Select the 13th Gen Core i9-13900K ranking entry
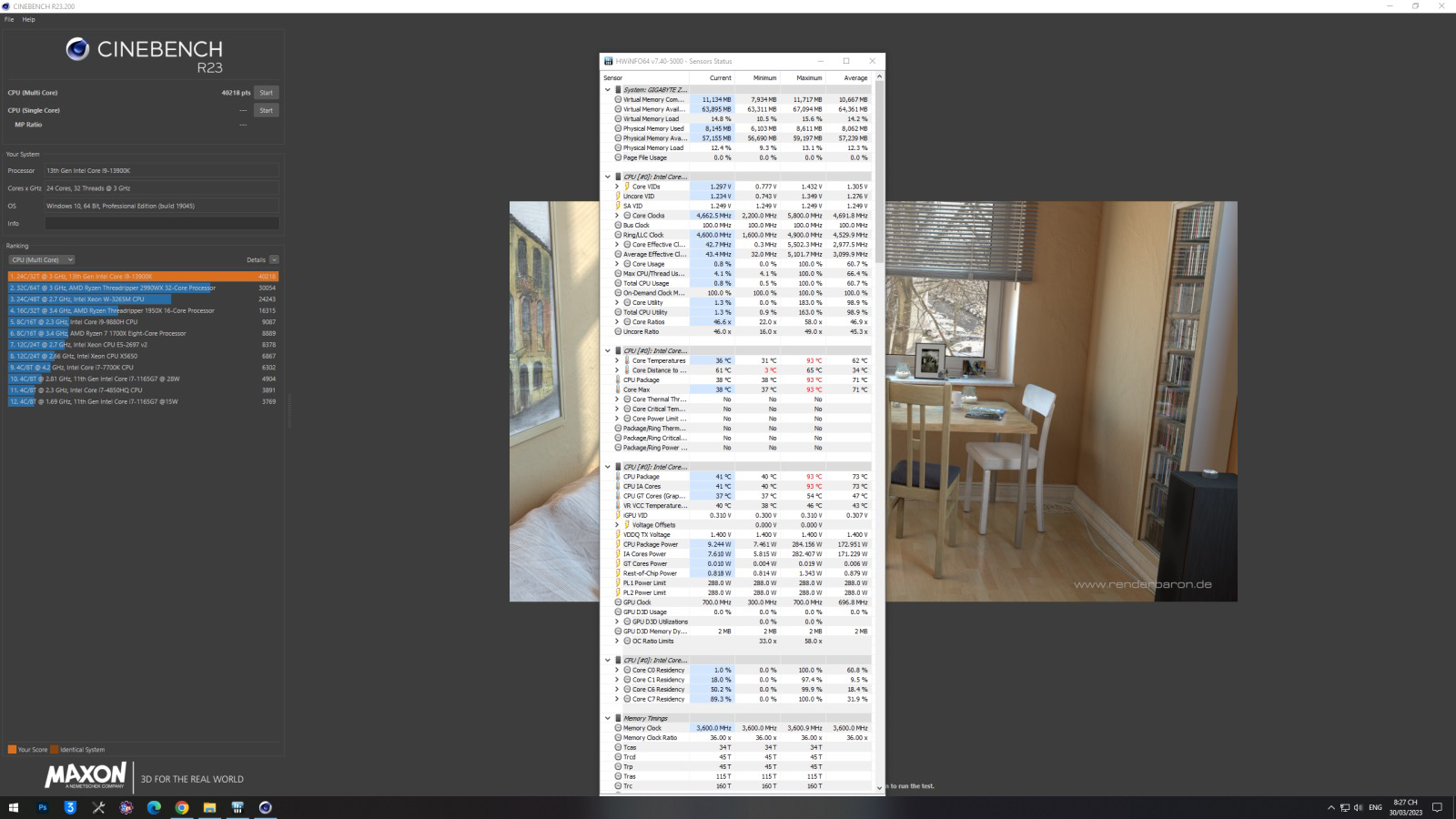 (x=143, y=277)
